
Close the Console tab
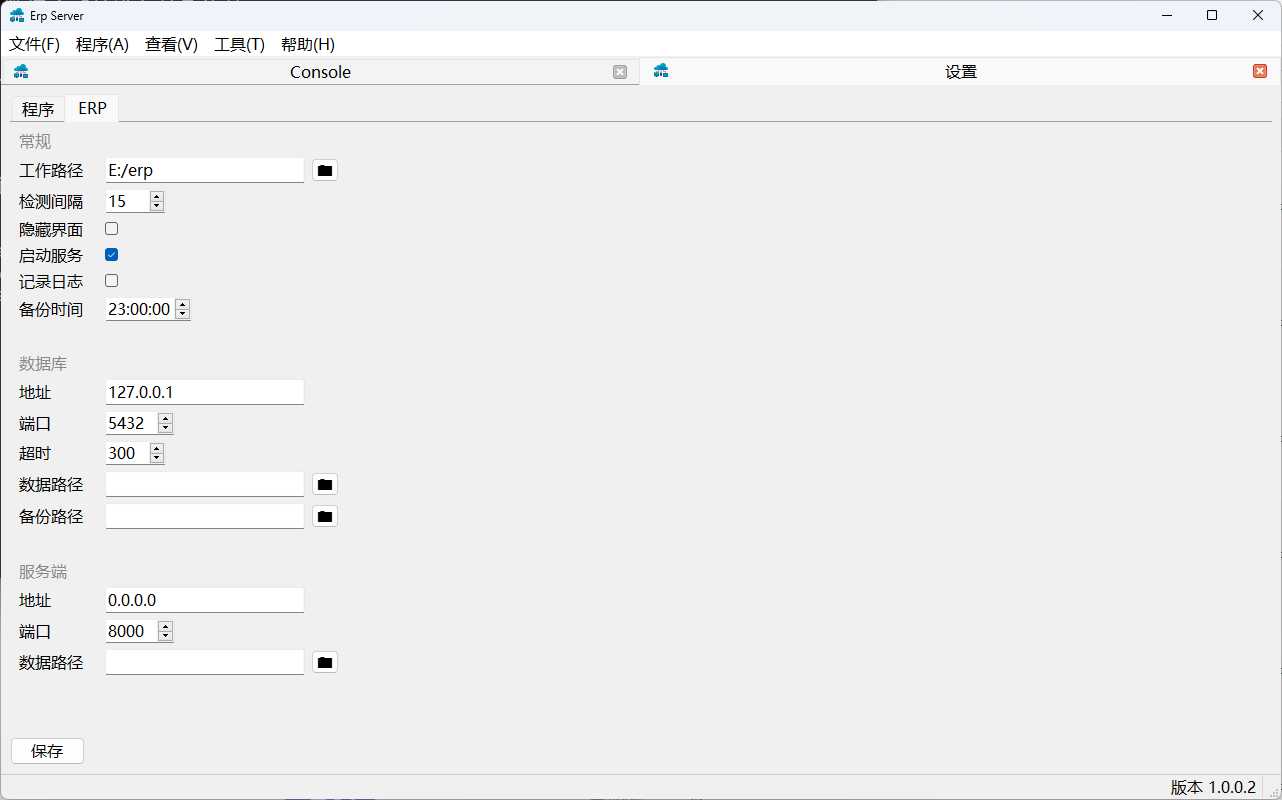click(x=620, y=72)
